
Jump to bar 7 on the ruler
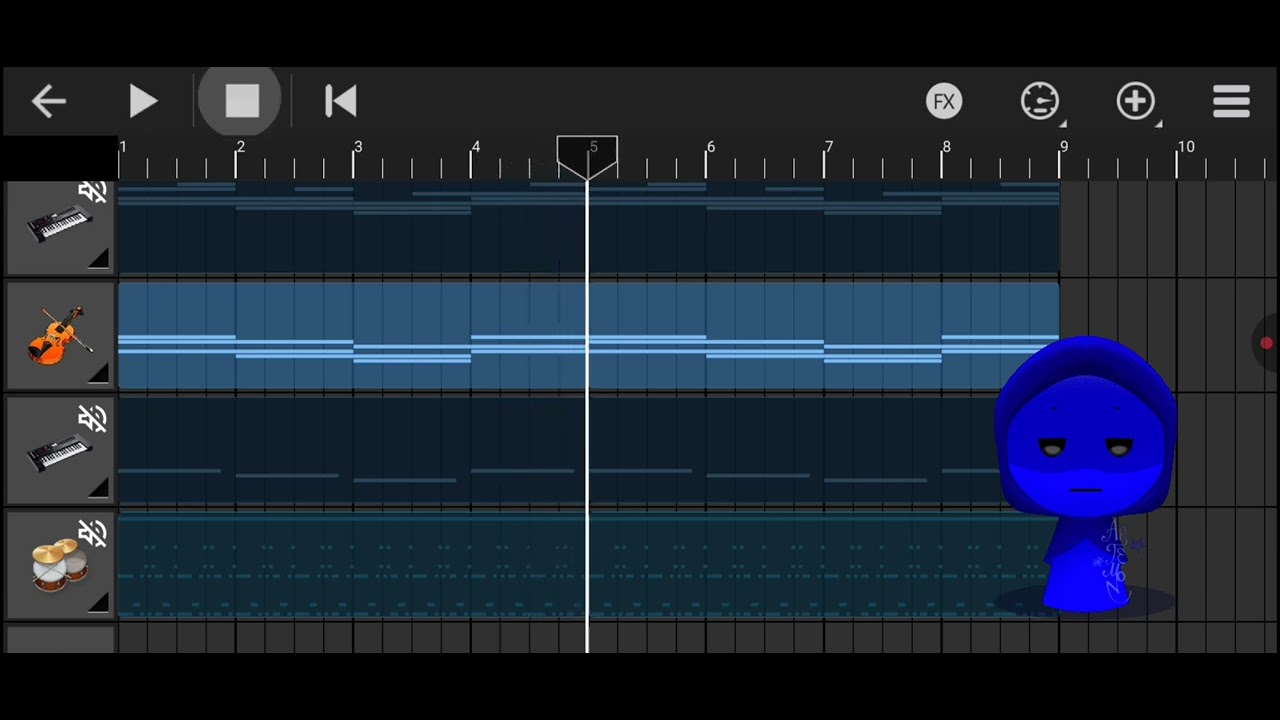click(829, 147)
